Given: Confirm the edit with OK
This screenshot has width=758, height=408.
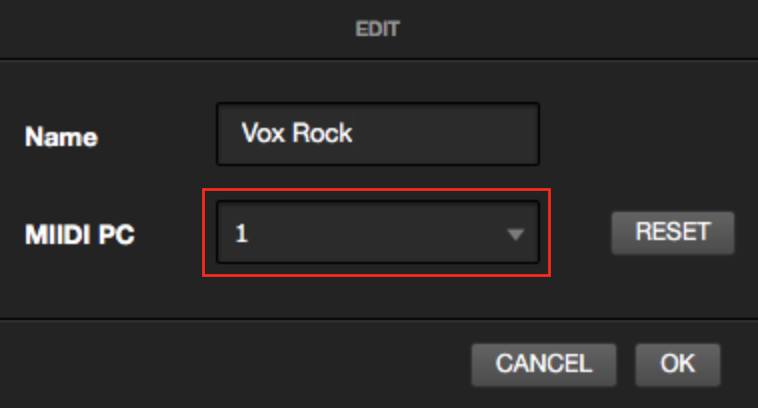Looking at the screenshot, I should point(677,364).
